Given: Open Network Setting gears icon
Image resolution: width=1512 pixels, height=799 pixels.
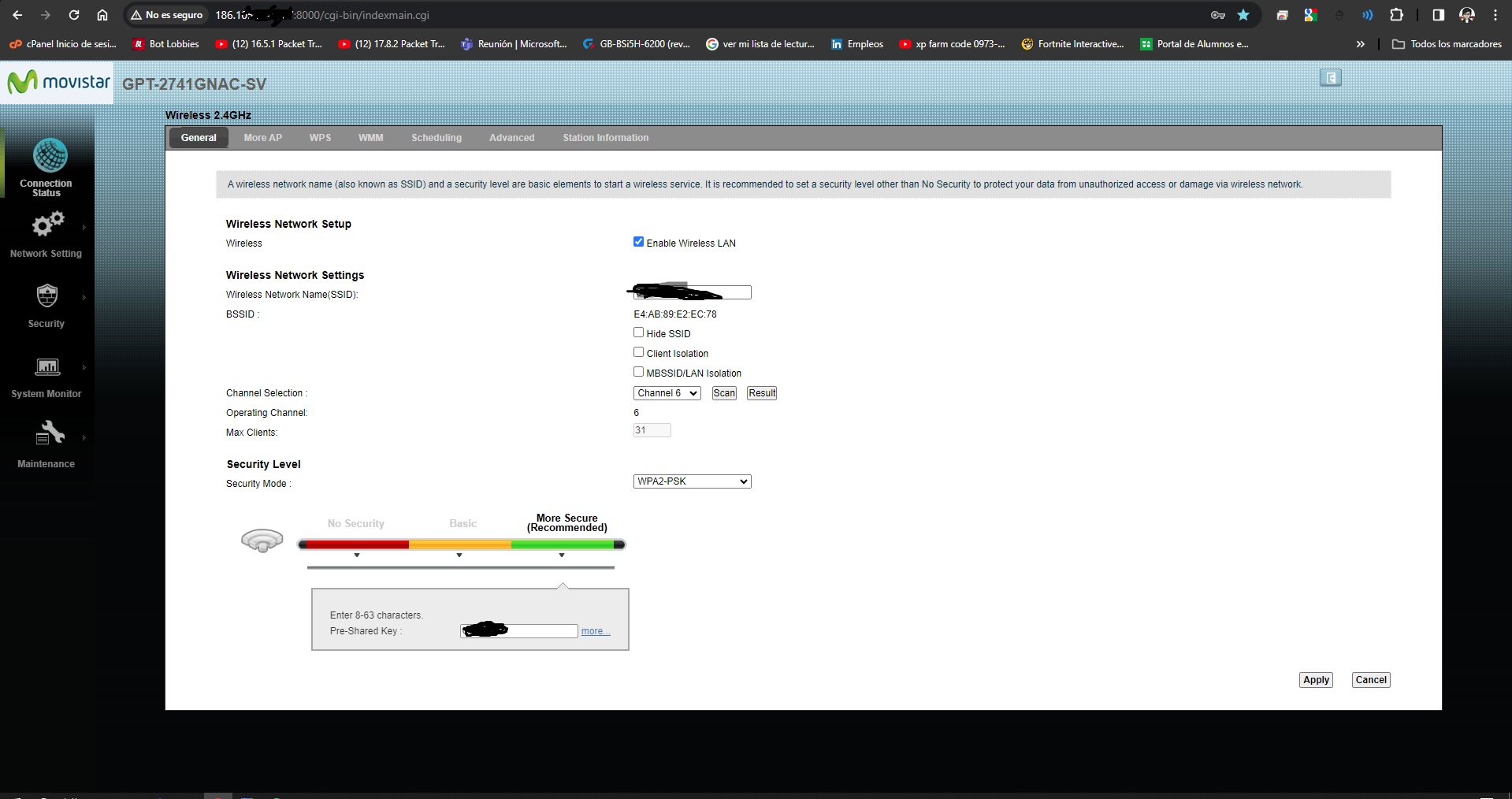Looking at the screenshot, I should point(47,225).
